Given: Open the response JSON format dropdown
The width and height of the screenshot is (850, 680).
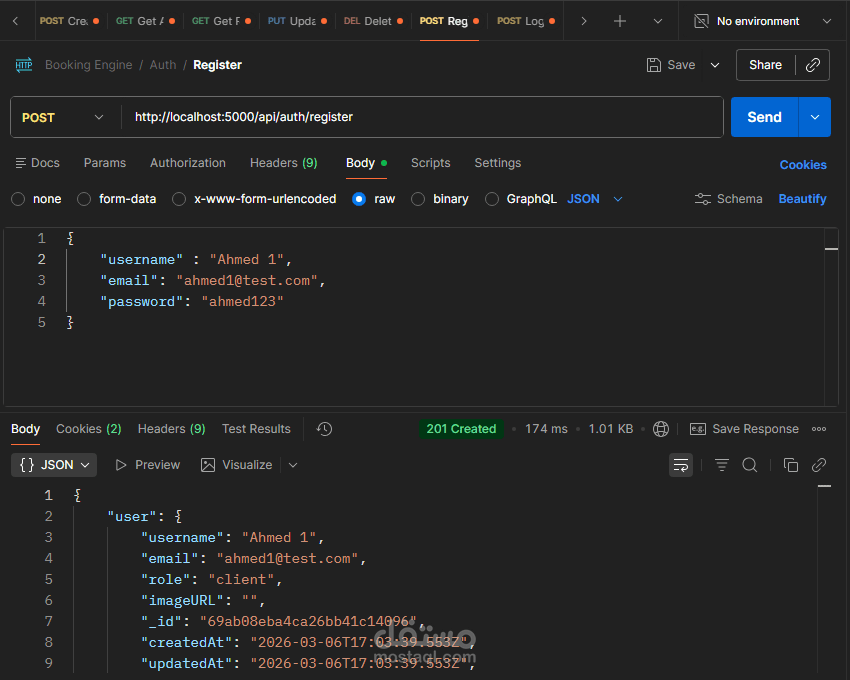Looking at the screenshot, I should (54, 465).
